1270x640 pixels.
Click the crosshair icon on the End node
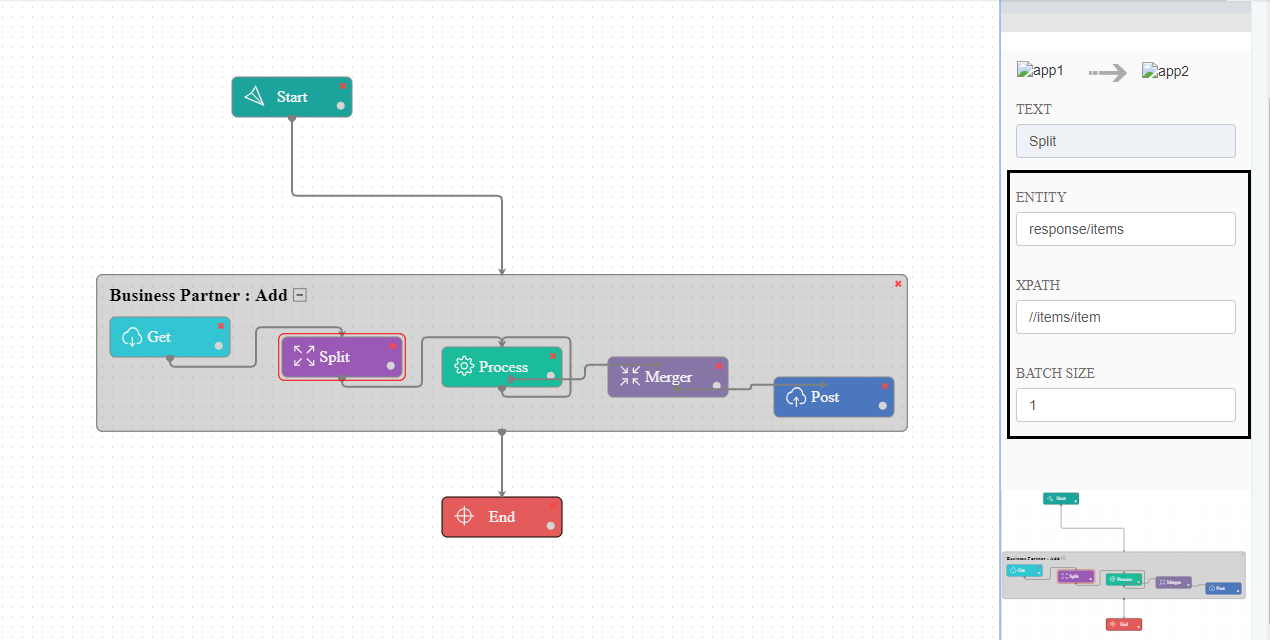click(465, 516)
